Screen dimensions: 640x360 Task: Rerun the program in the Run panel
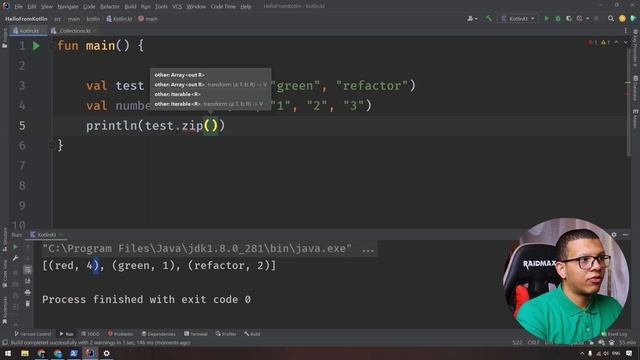(15, 247)
